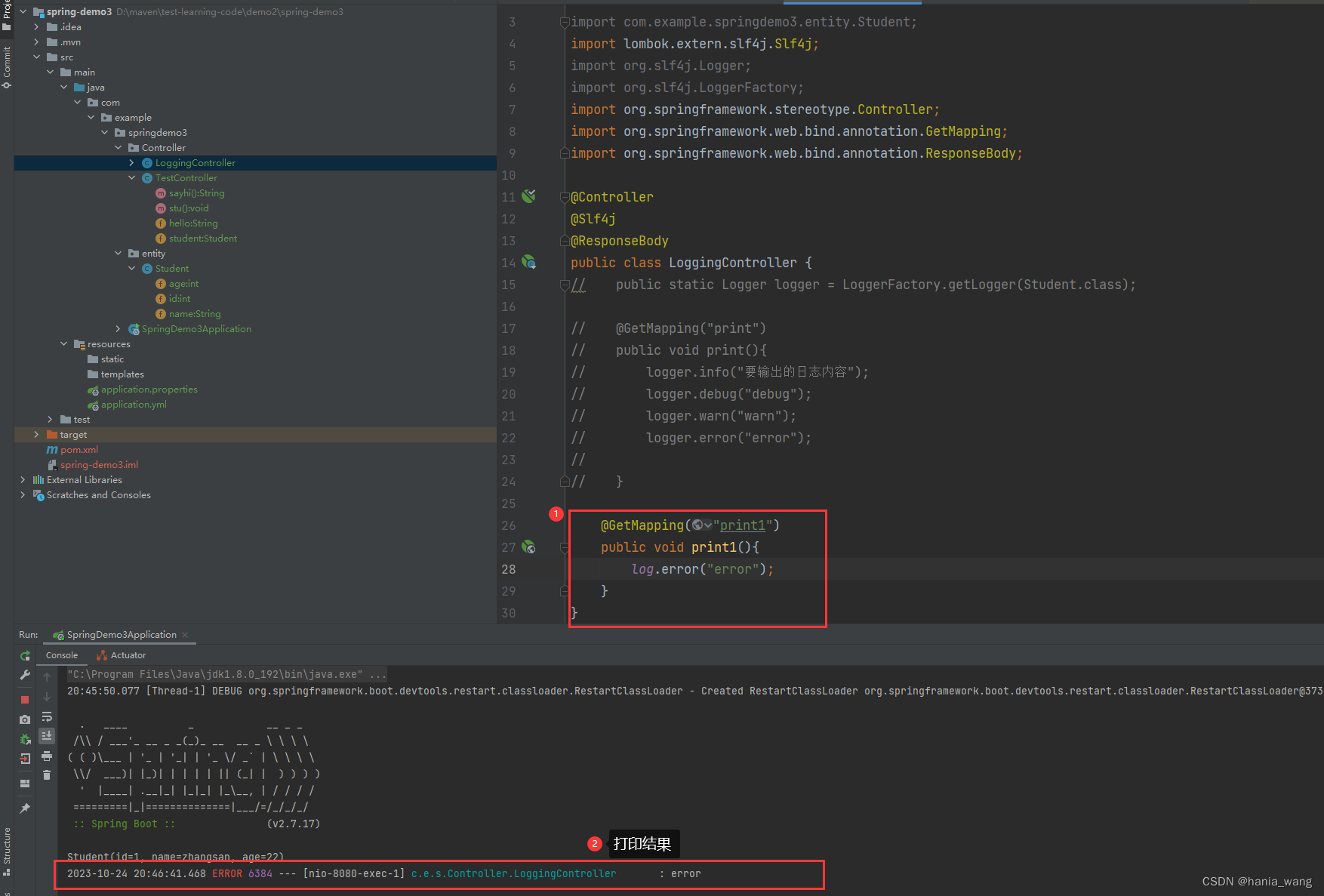Dump threads using the camera icon
The width and height of the screenshot is (1324, 896).
[25, 719]
